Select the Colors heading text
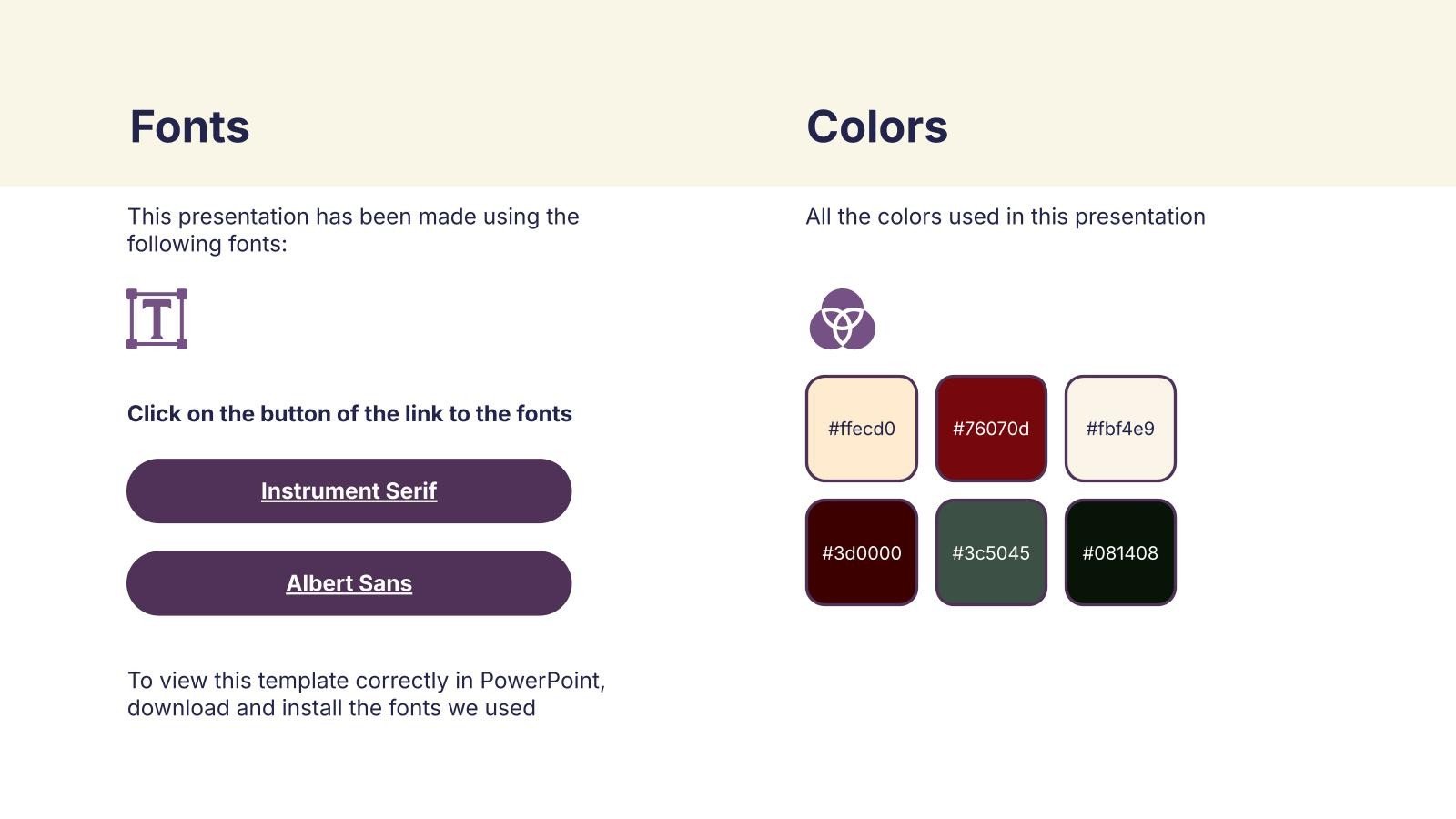 click(x=876, y=126)
